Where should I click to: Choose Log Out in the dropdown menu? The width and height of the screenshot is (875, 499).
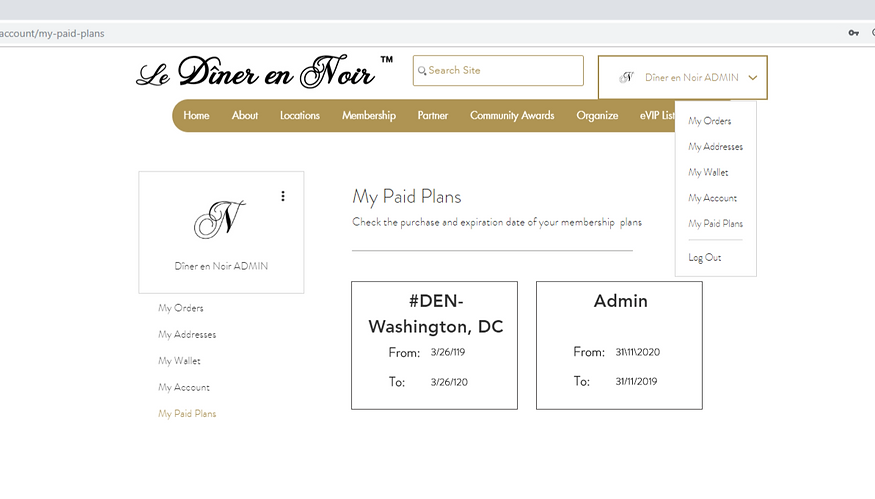(x=705, y=258)
